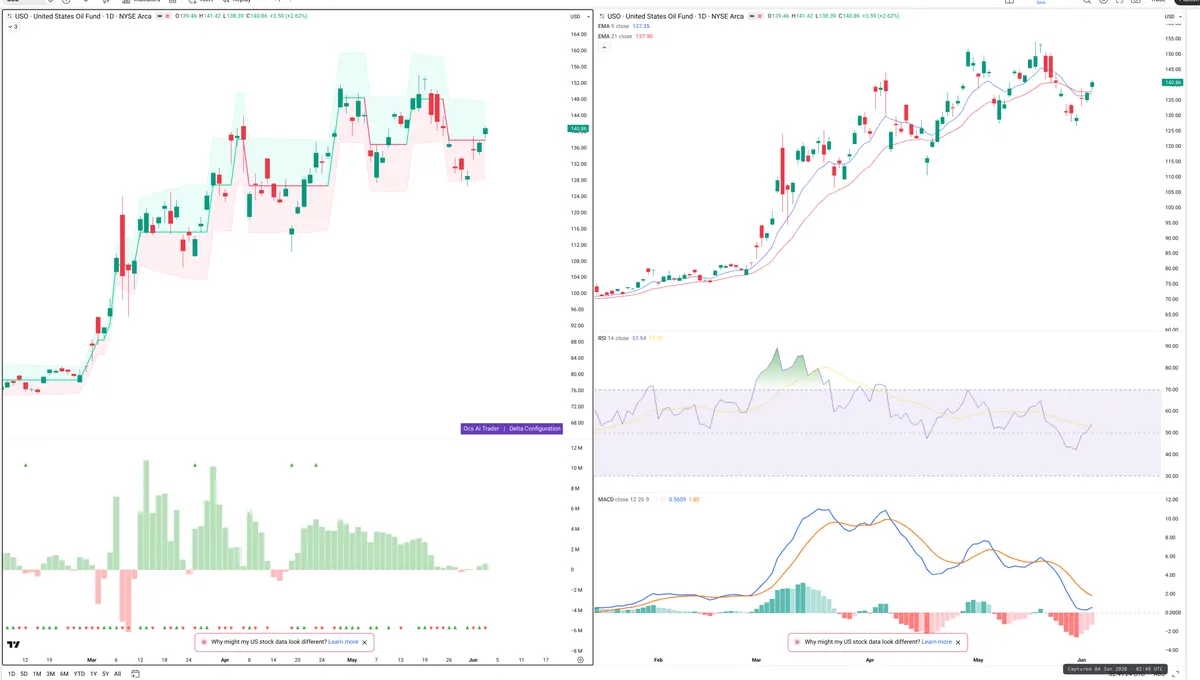Set time range to 1M

(37, 674)
